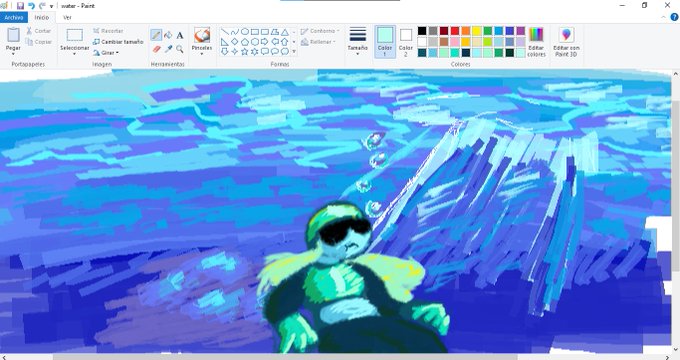Click the Undo arrow in the title bar
The image size is (680, 360).
click(x=31, y=6)
